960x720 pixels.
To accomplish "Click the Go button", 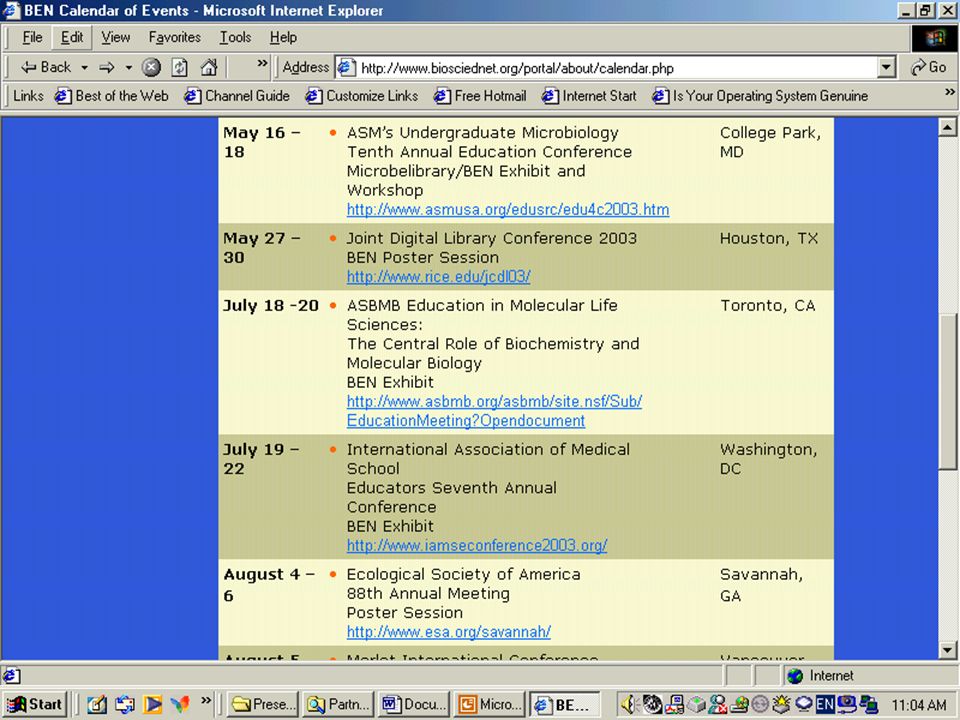I will point(928,67).
